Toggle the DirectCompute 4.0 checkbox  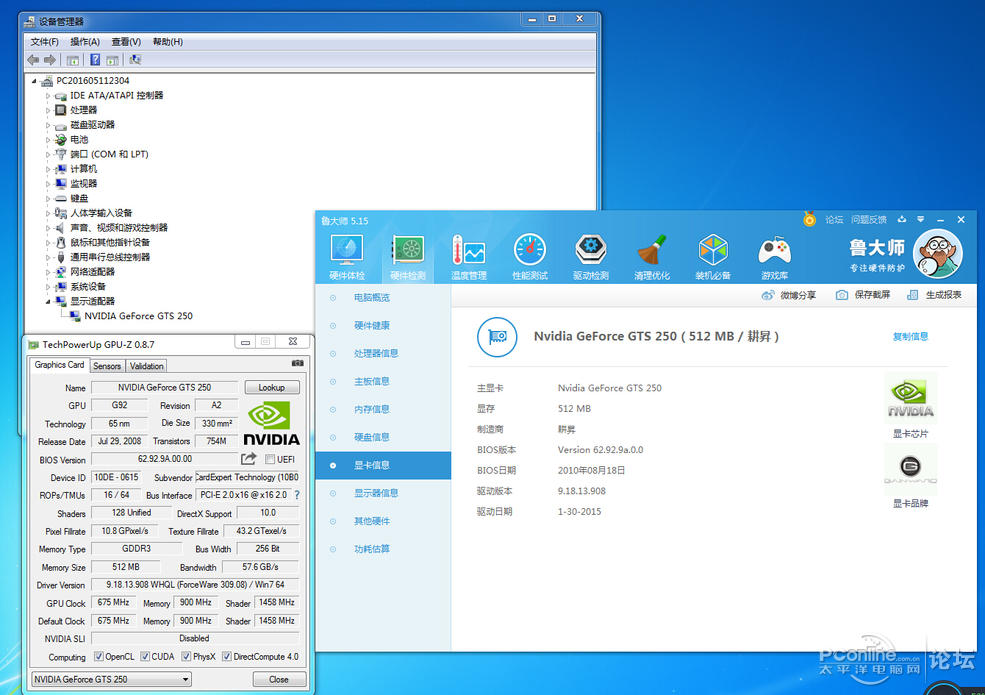point(227,657)
